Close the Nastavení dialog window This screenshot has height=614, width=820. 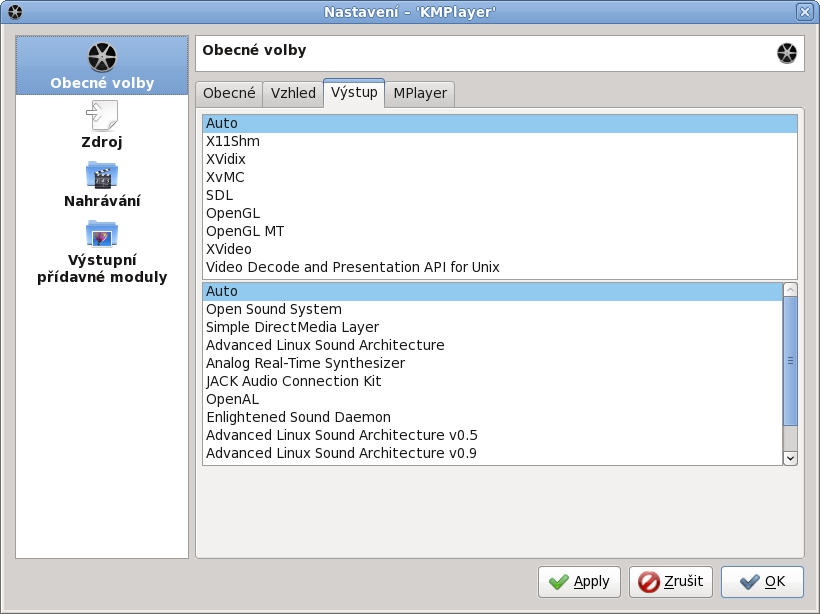804,12
